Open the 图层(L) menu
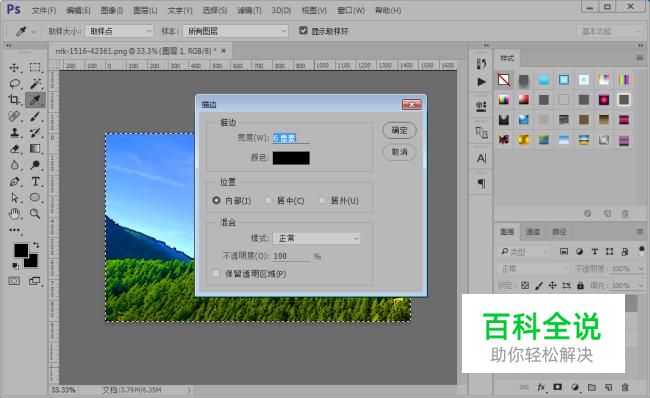This screenshot has height=398, width=650. tap(145, 10)
